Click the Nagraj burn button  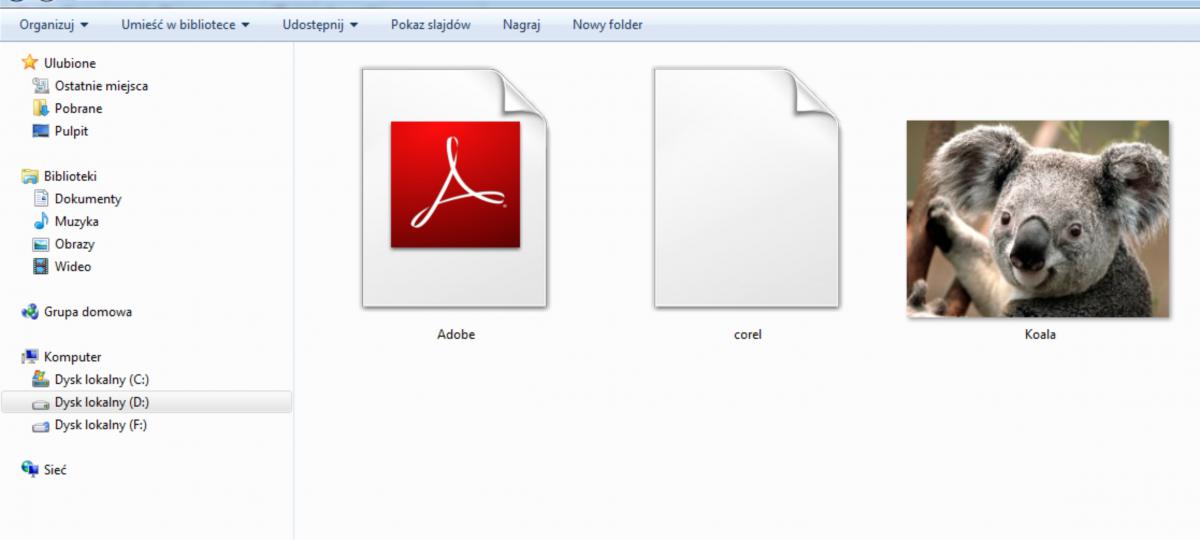coord(521,25)
